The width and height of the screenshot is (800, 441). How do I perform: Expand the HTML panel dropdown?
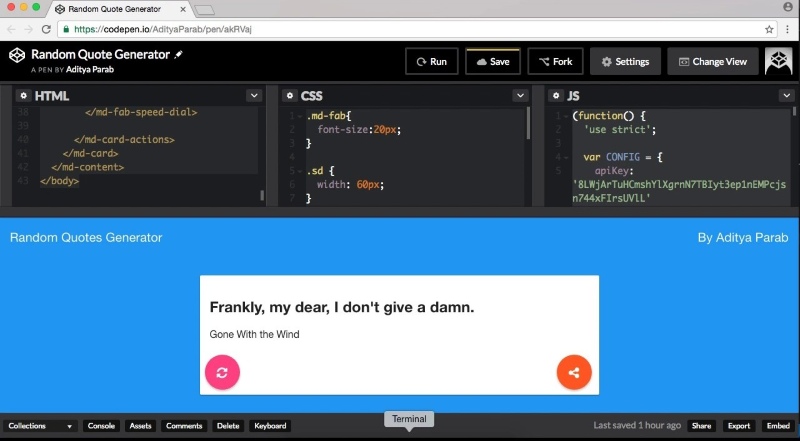coord(254,95)
